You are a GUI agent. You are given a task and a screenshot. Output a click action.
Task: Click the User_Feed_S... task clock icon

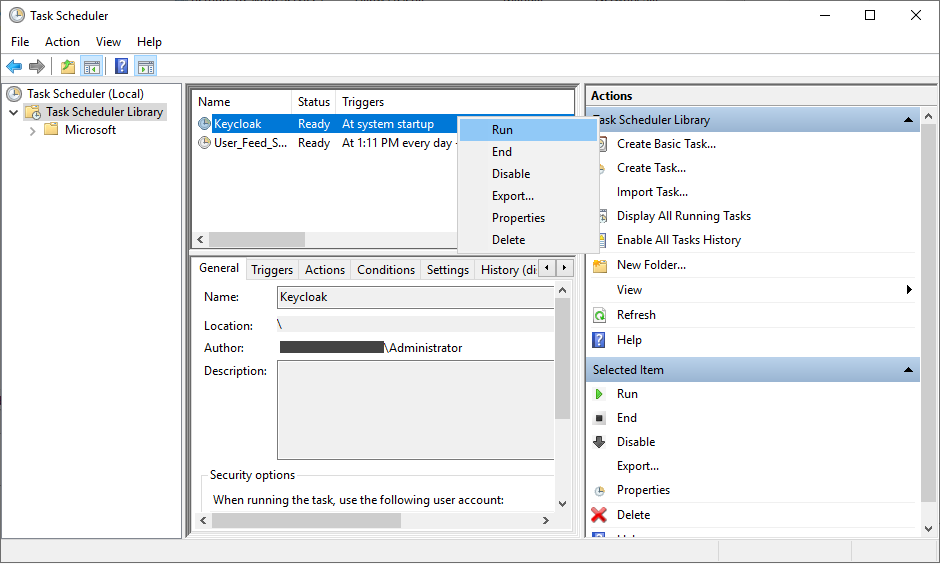[204, 143]
